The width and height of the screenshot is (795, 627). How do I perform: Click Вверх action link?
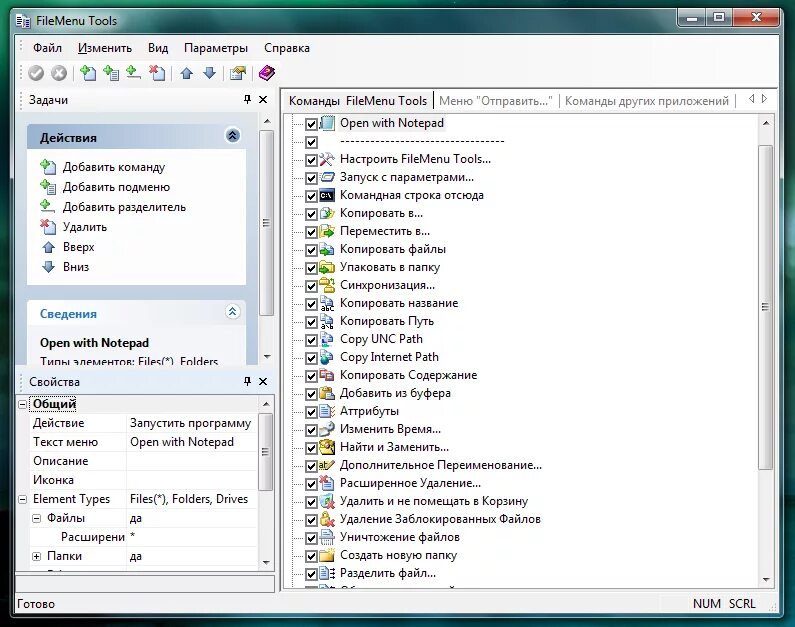pyautogui.click(x=79, y=247)
